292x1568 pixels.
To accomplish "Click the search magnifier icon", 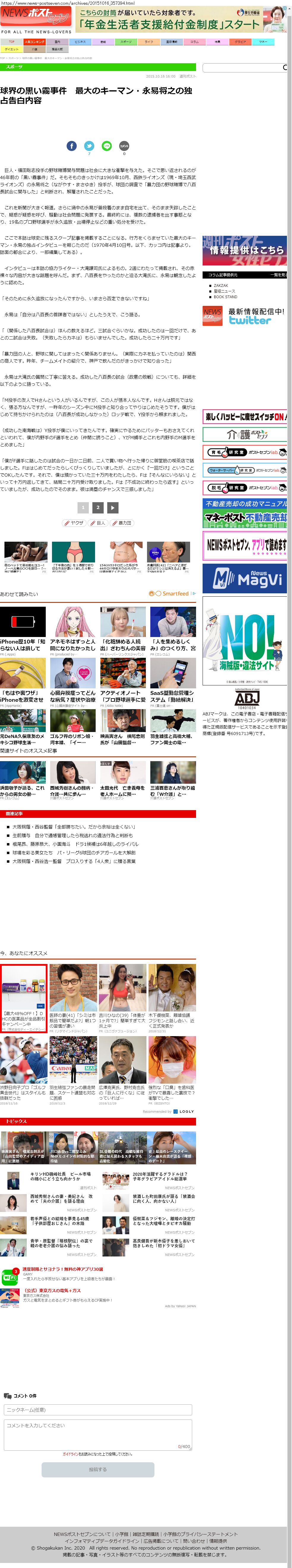I will pos(285,68).
